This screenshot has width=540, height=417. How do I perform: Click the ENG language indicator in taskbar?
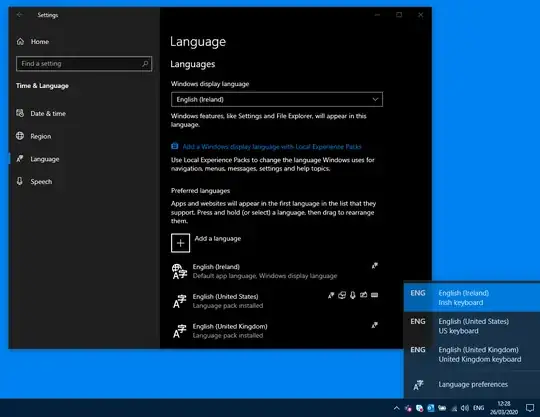(478, 408)
